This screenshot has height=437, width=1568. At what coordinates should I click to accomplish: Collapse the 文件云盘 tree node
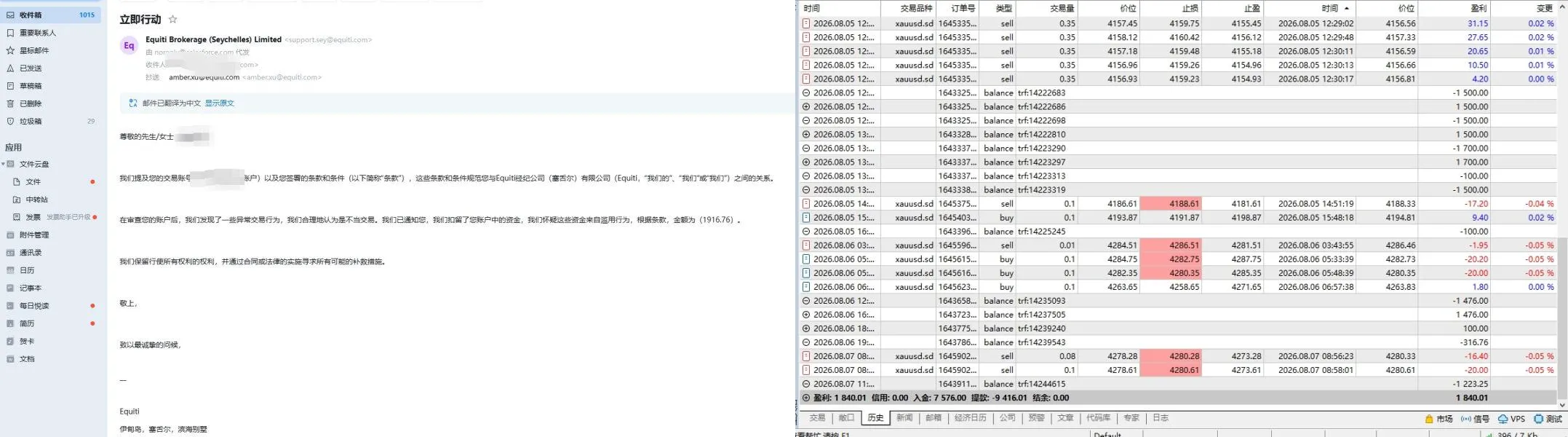4,164
